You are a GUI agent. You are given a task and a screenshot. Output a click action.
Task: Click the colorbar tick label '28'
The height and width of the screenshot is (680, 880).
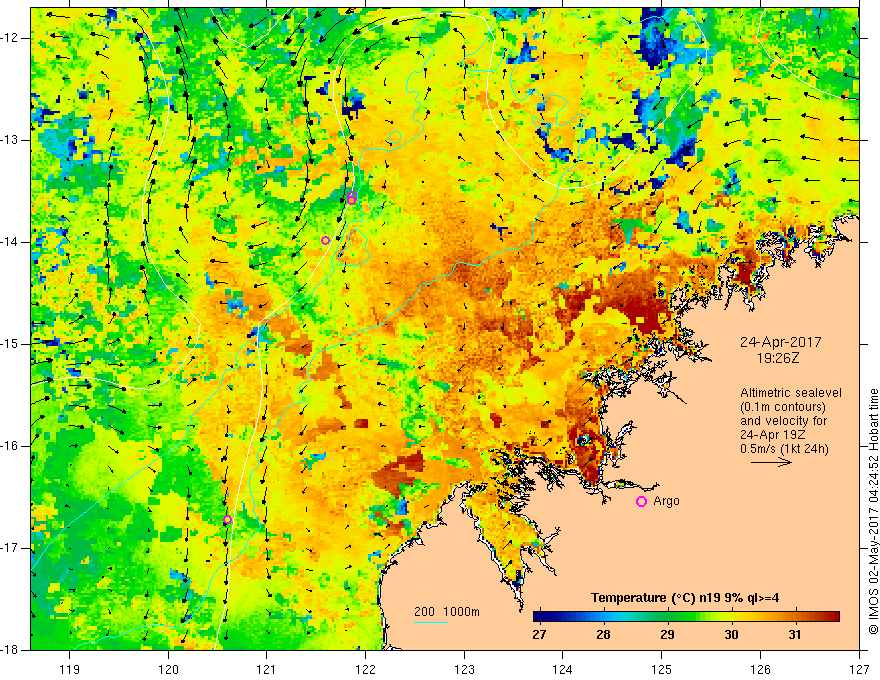[603, 635]
